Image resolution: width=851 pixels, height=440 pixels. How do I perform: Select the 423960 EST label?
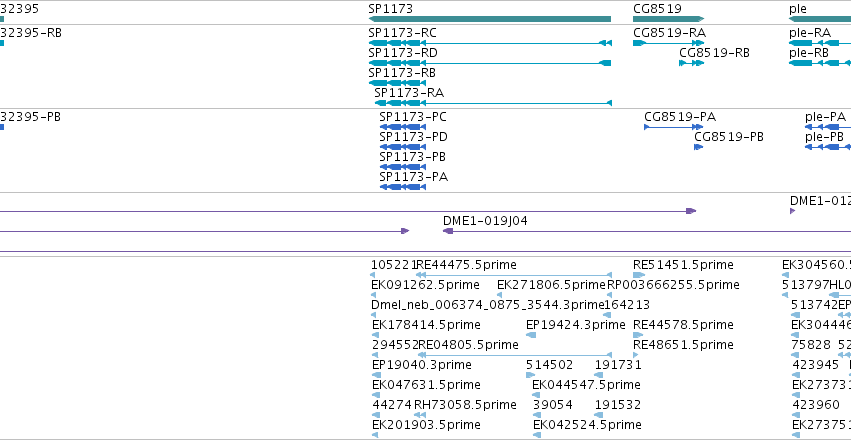816,405
